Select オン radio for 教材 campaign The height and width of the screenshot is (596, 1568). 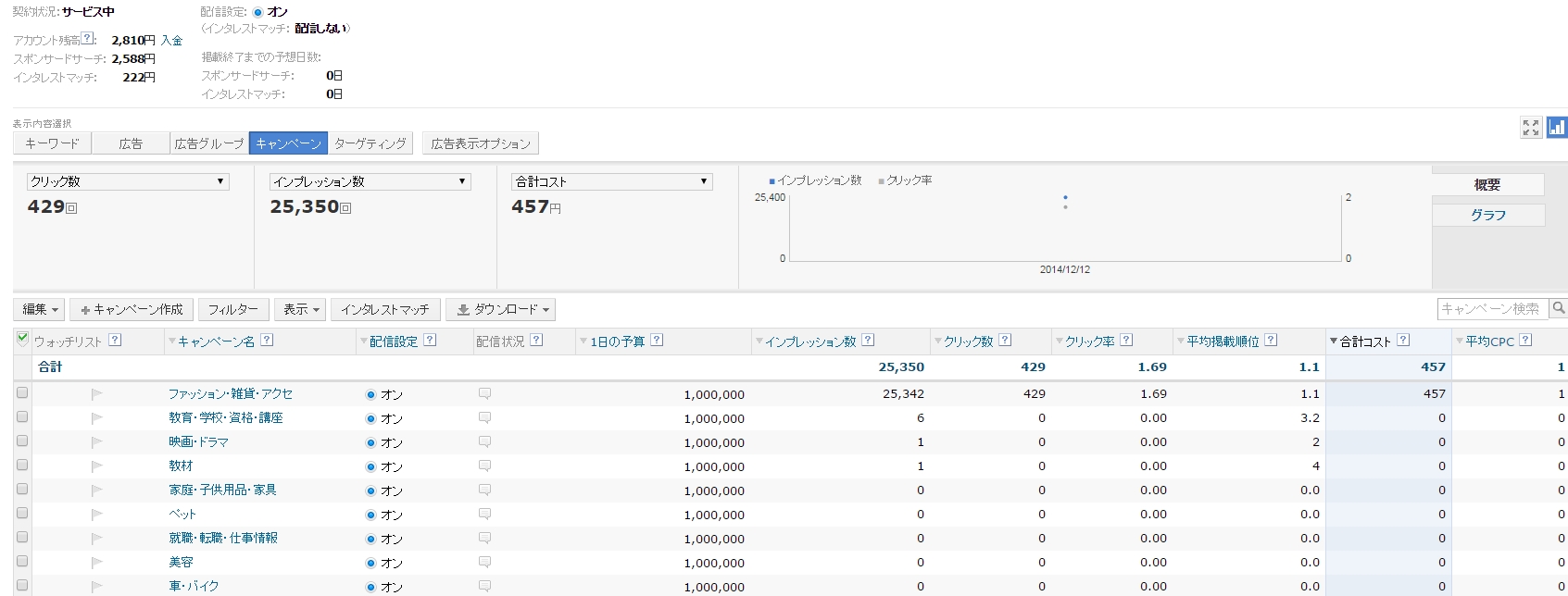(x=370, y=466)
